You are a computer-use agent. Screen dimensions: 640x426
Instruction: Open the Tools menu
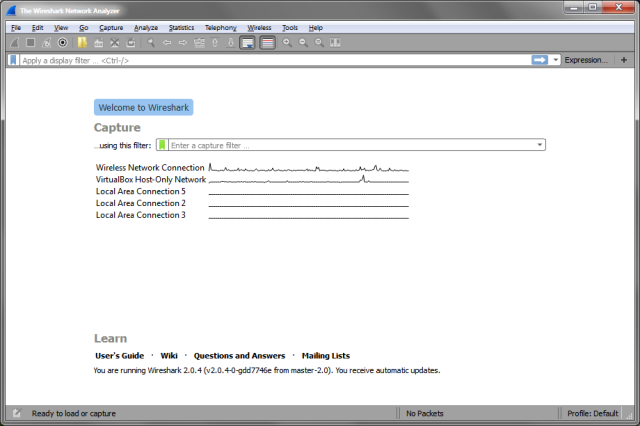(x=290, y=28)
